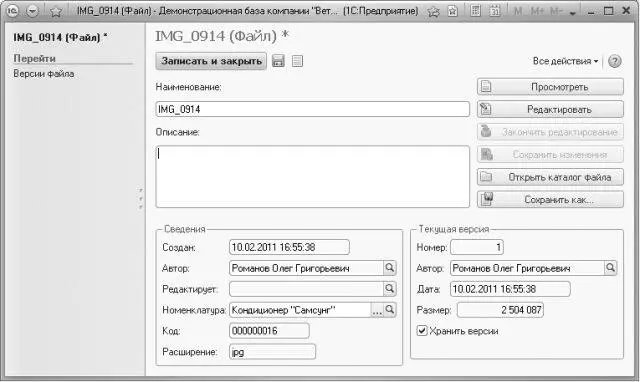Click 'Сохранить изменения' button

coord(550,154)
